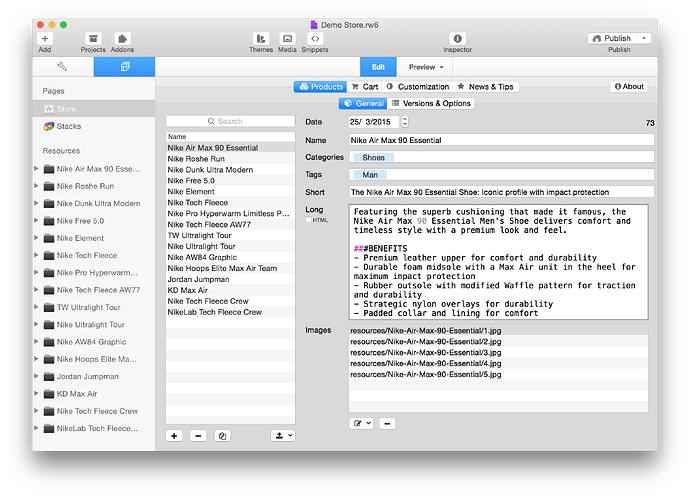Click the product Search field

point(230,121)
